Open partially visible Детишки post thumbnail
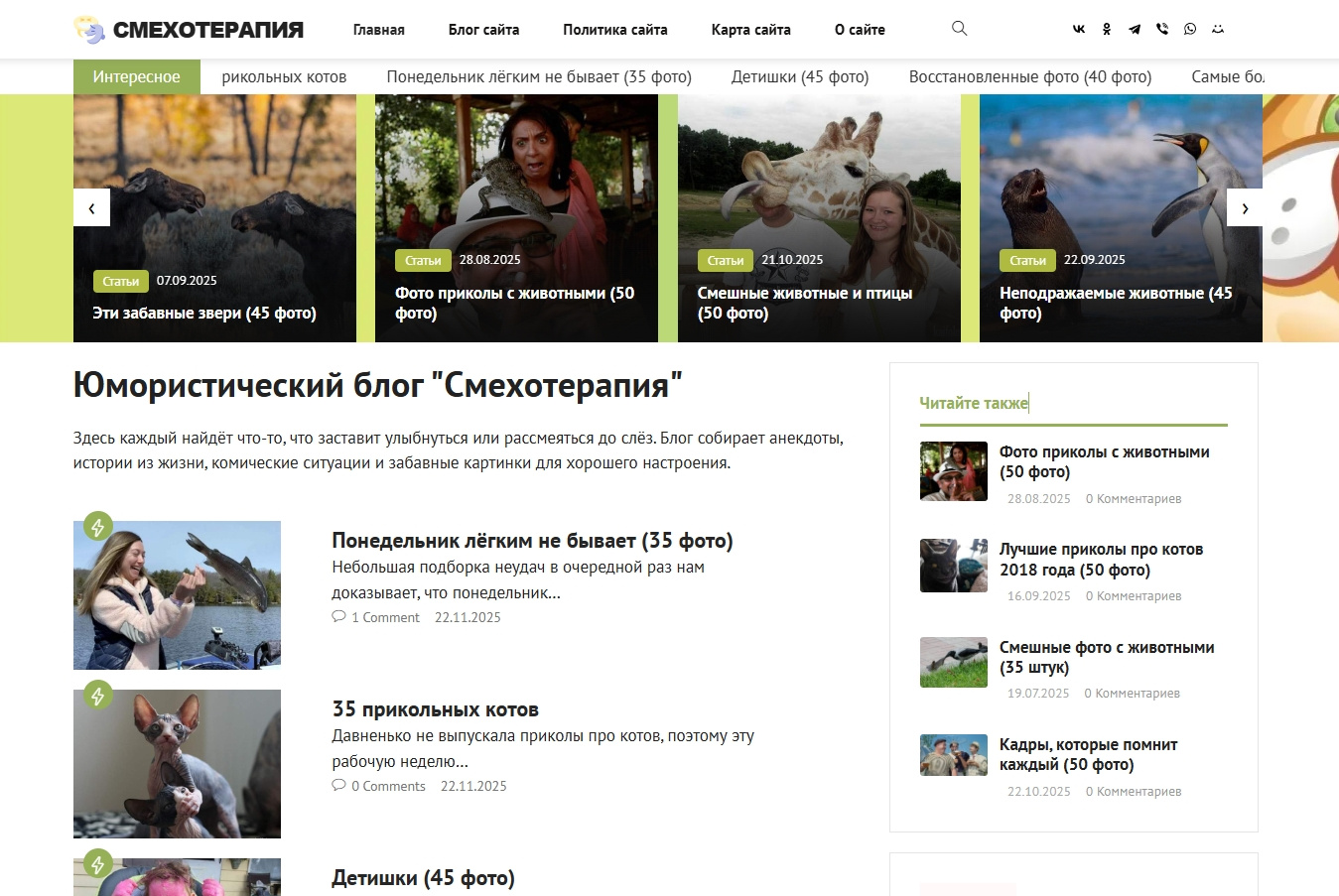 pos(177,877)
